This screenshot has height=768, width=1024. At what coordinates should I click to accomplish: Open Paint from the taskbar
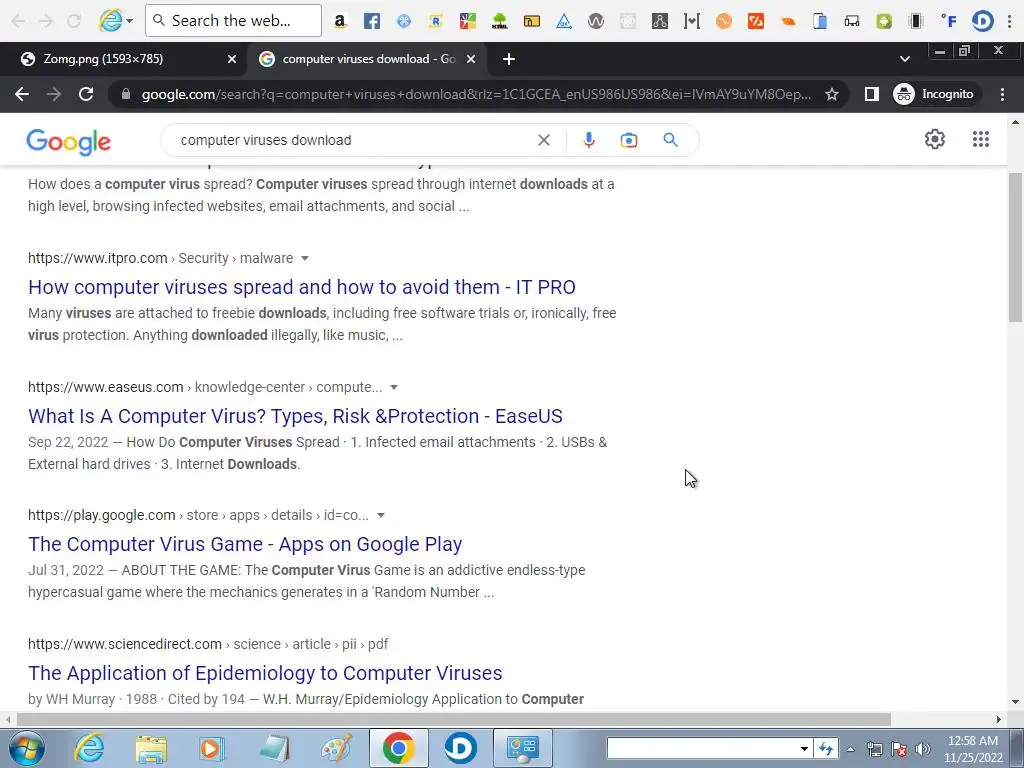337,748
